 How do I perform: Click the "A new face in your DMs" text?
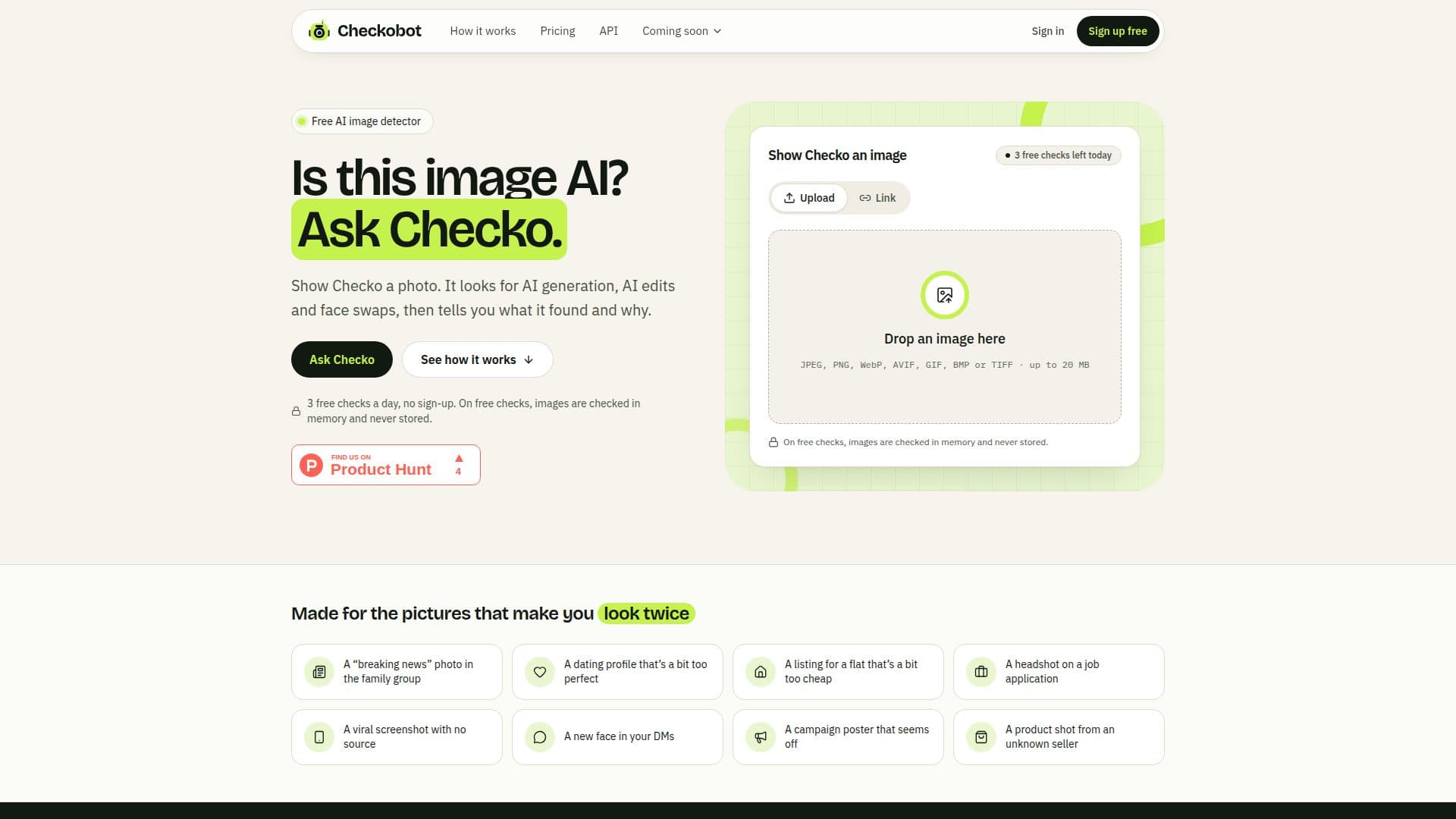click(619, 736)
